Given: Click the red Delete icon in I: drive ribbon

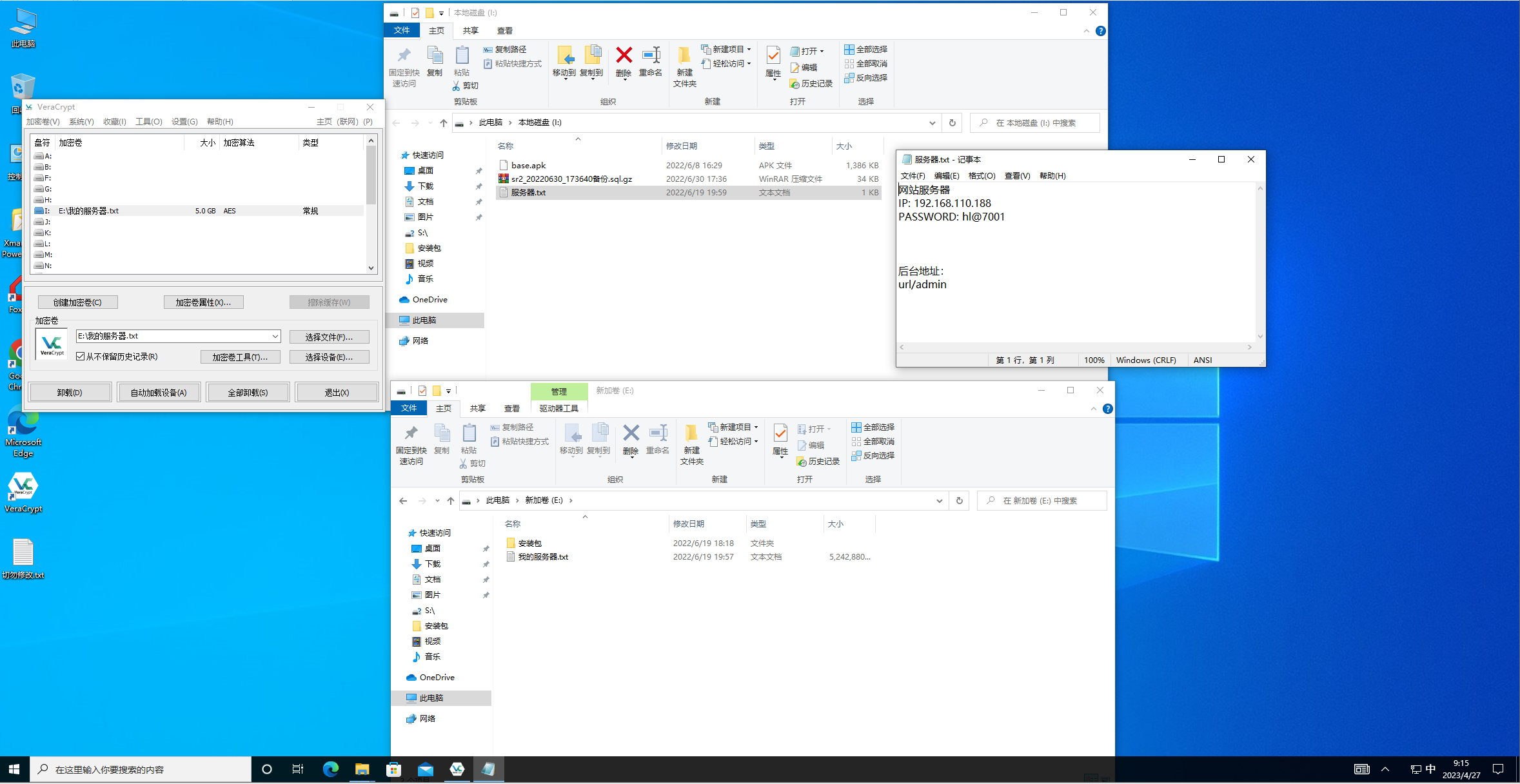Looking at the screenshot, I should point(624,56).
